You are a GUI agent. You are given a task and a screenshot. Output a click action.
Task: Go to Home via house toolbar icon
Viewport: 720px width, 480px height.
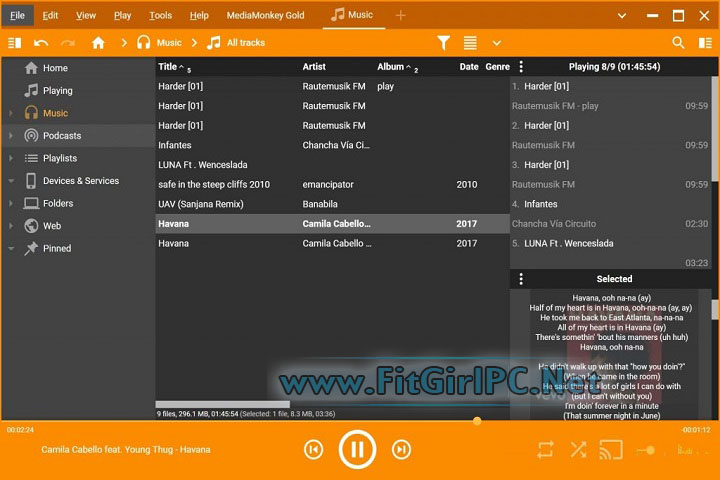98,43
